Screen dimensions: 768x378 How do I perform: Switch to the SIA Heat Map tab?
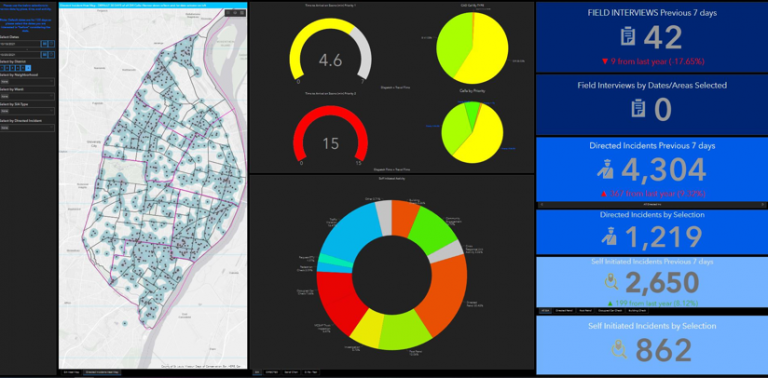tap(71, 372)
